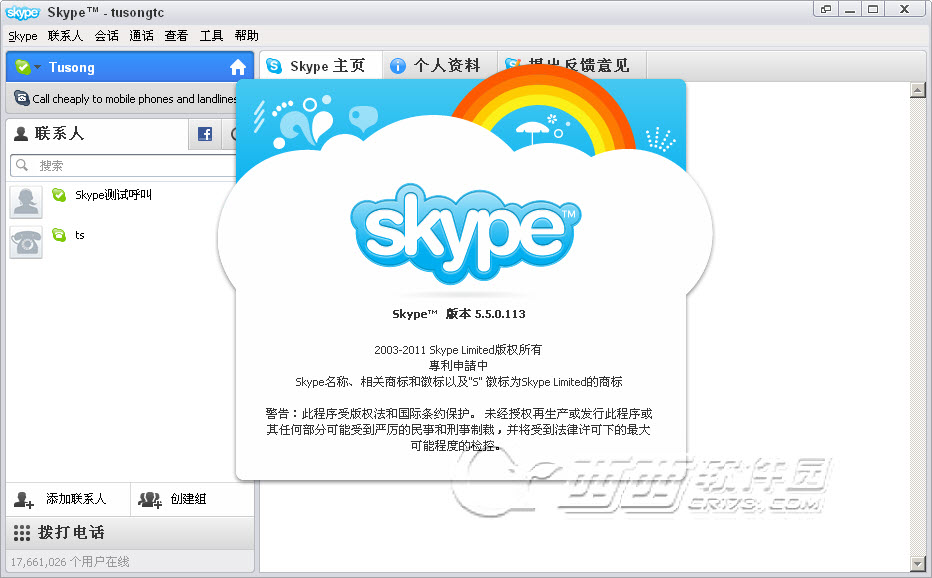Open the 拨打电话 dial pad

[130, 533]
